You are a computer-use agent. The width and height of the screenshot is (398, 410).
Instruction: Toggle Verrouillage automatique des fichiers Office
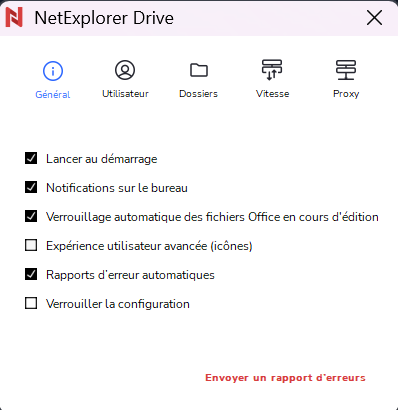[31, 216]
